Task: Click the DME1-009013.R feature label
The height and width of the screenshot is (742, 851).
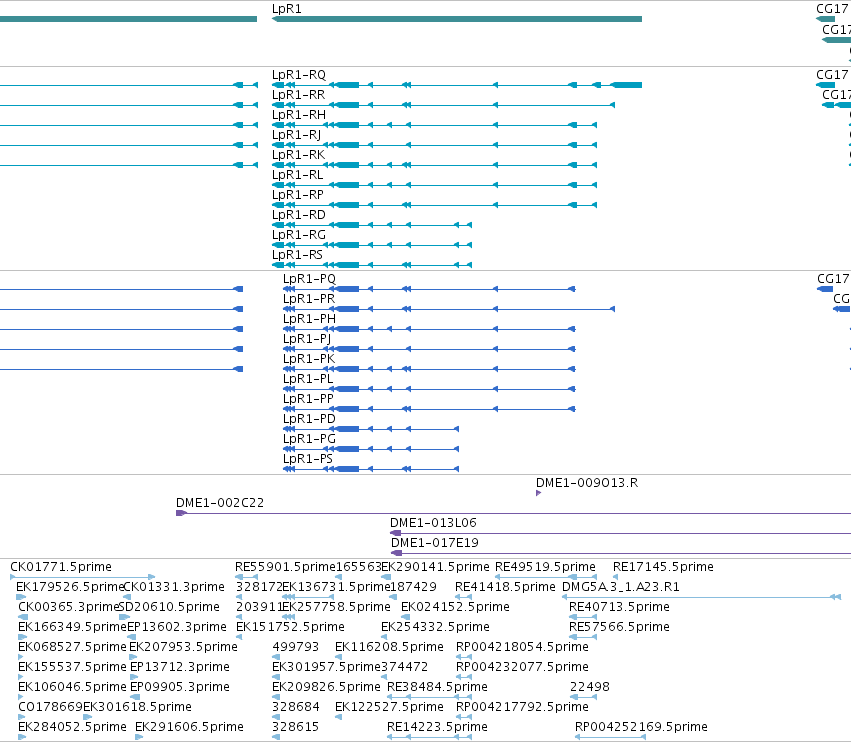Action: click(587, 483)
